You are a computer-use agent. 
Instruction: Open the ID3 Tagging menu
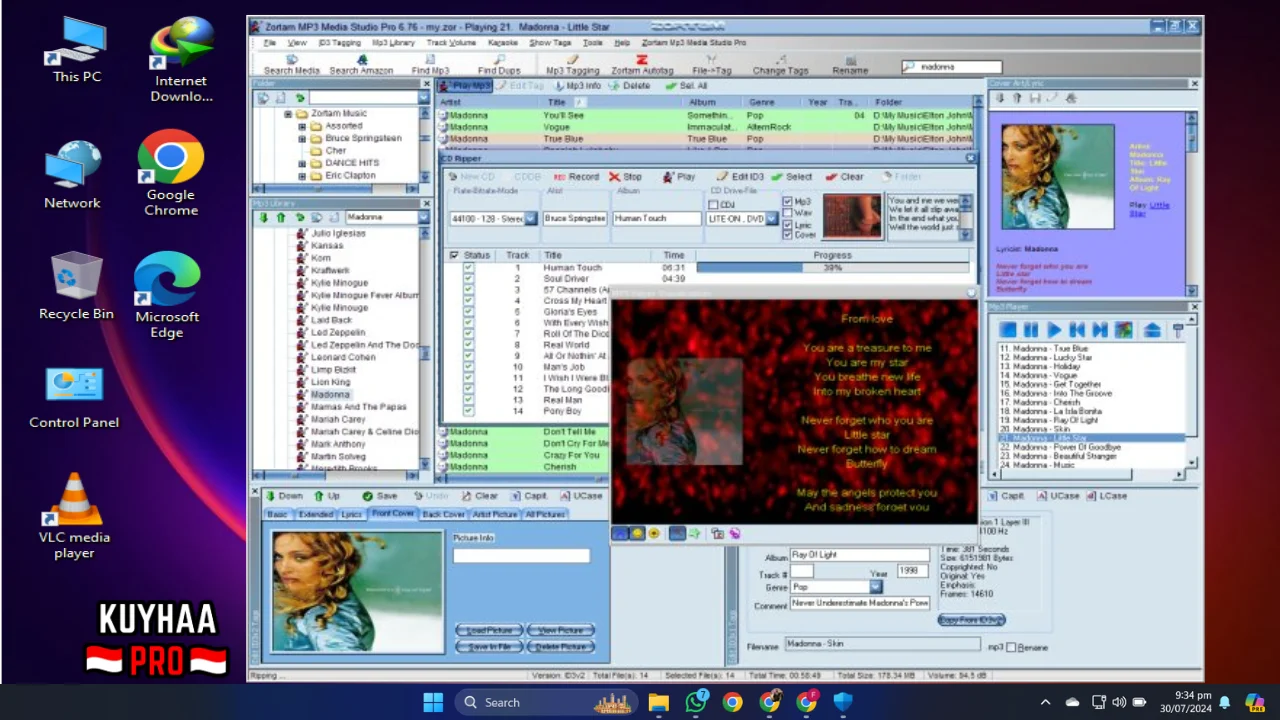[x=339, y=43]
